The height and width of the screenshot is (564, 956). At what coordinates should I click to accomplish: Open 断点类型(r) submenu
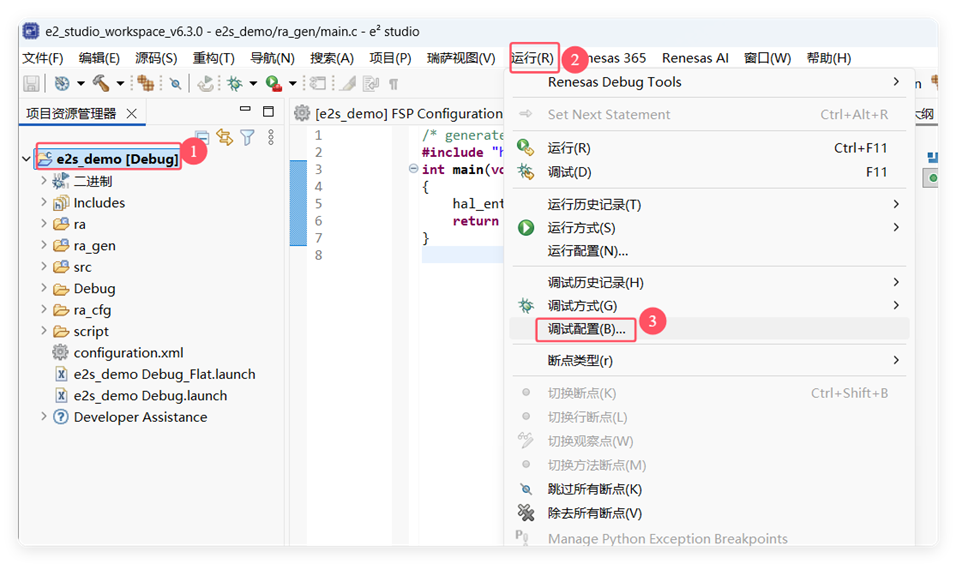pos(709,360)
